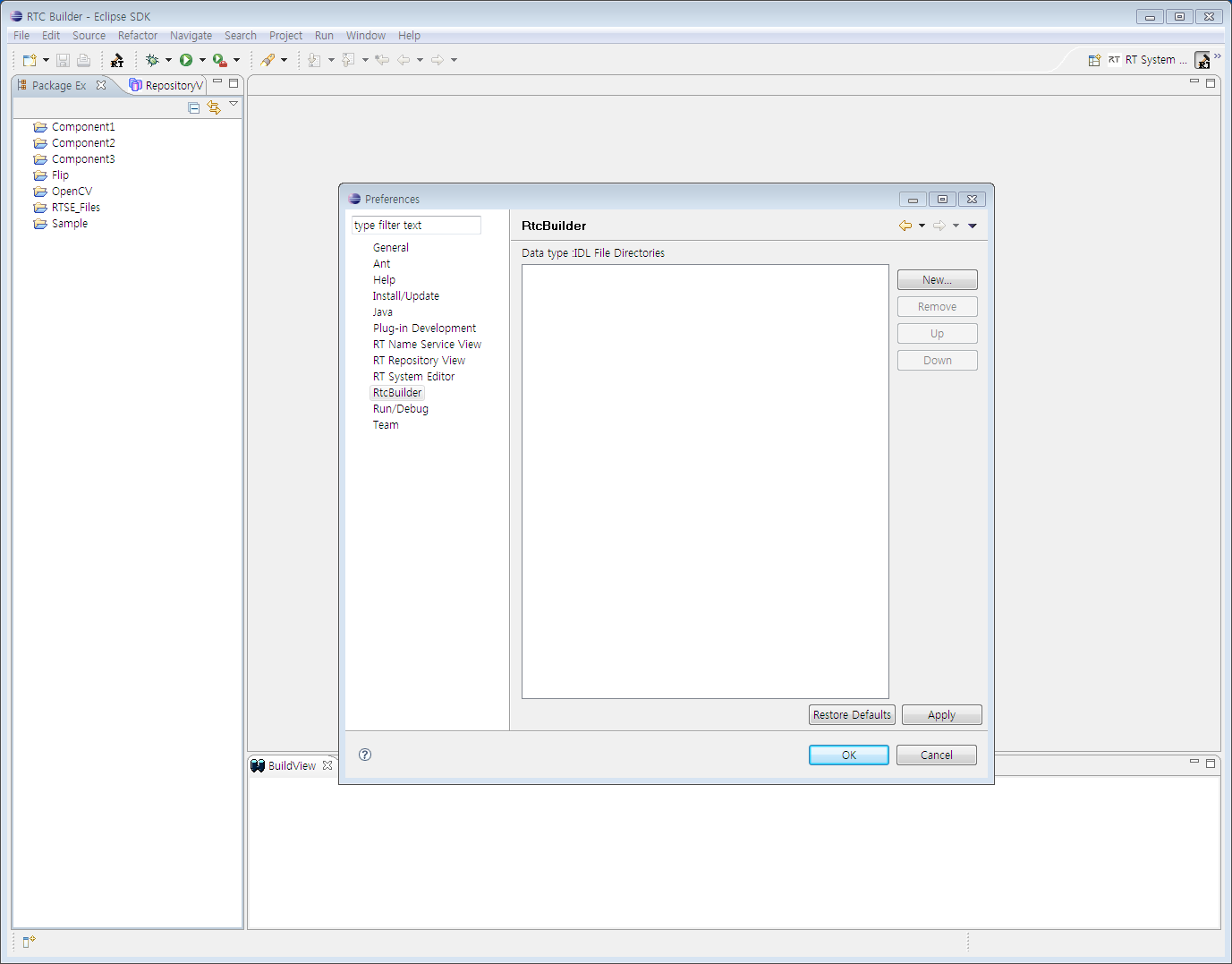
Task: Click the back arrow in Preferences header
Action: [x=905, y=226]
